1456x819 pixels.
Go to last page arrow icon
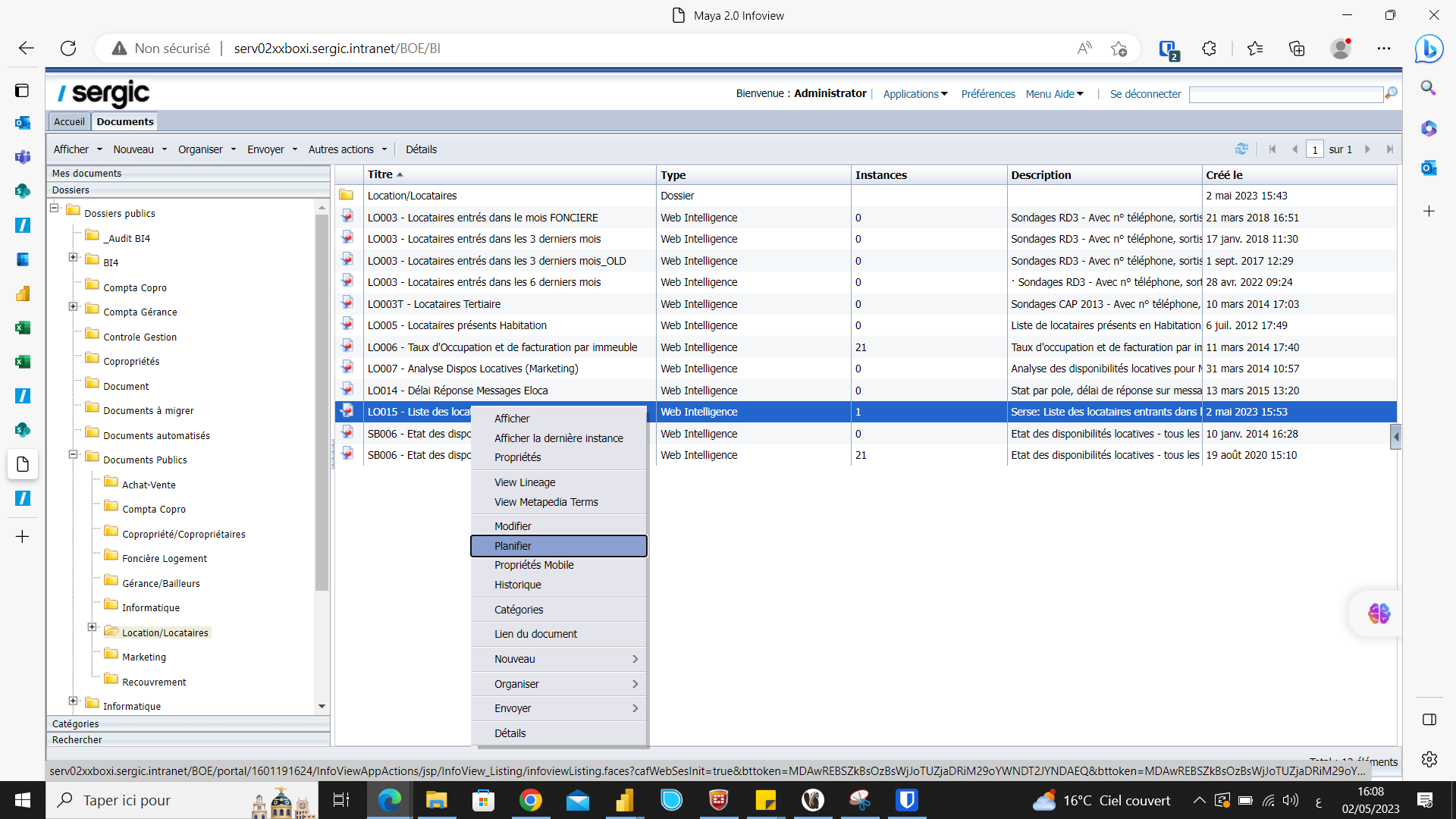(1389, 149)
